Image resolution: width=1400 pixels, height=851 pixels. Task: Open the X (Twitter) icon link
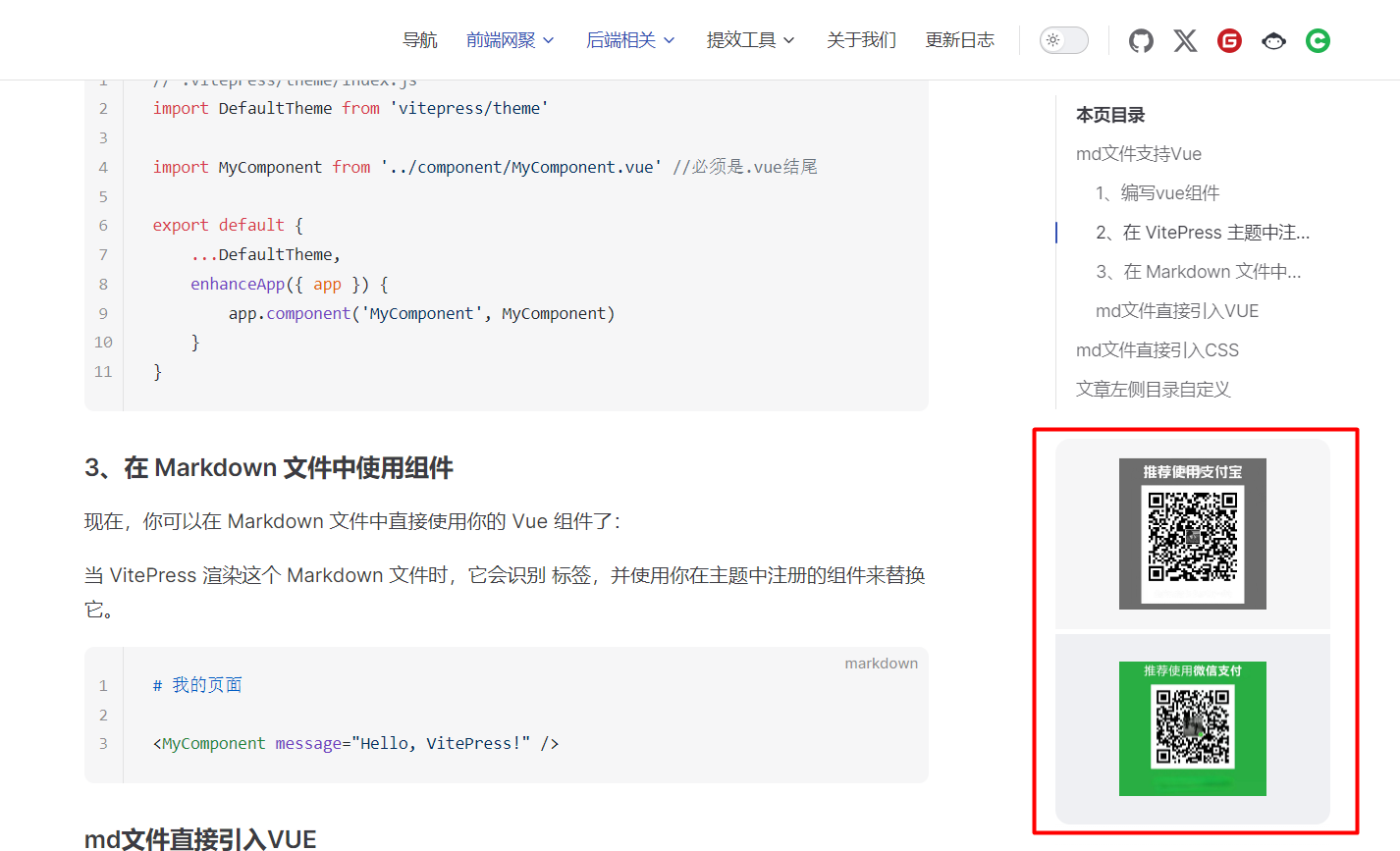coord(1185,40)
